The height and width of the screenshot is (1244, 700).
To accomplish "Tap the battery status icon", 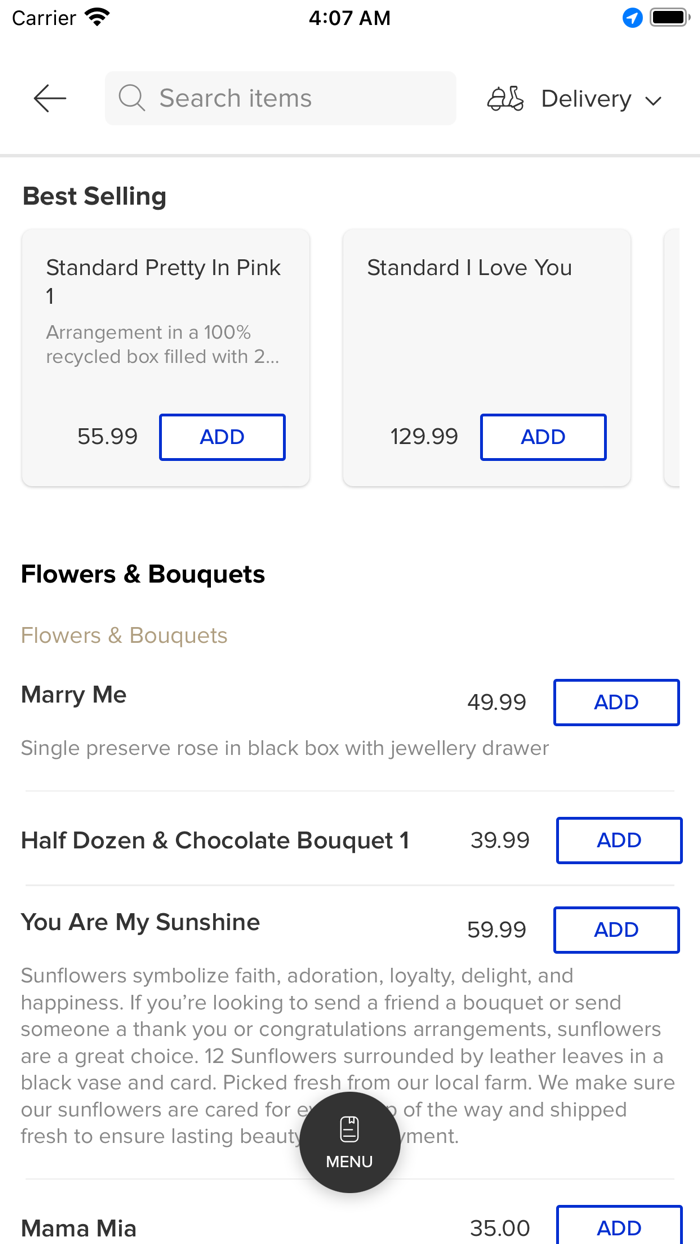I will coord(669,18).
